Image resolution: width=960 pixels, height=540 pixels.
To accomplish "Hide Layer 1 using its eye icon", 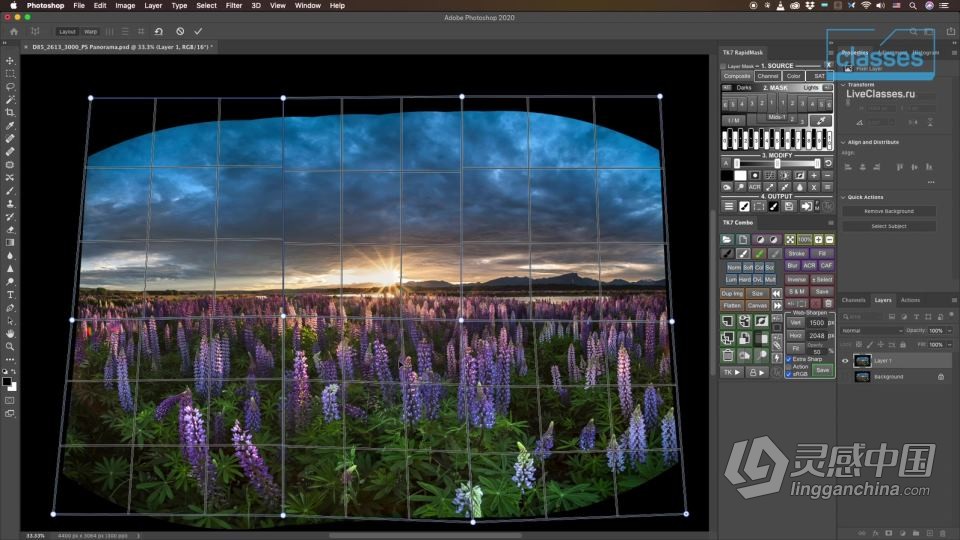I will pyautogui.click(x=845, y=361).
